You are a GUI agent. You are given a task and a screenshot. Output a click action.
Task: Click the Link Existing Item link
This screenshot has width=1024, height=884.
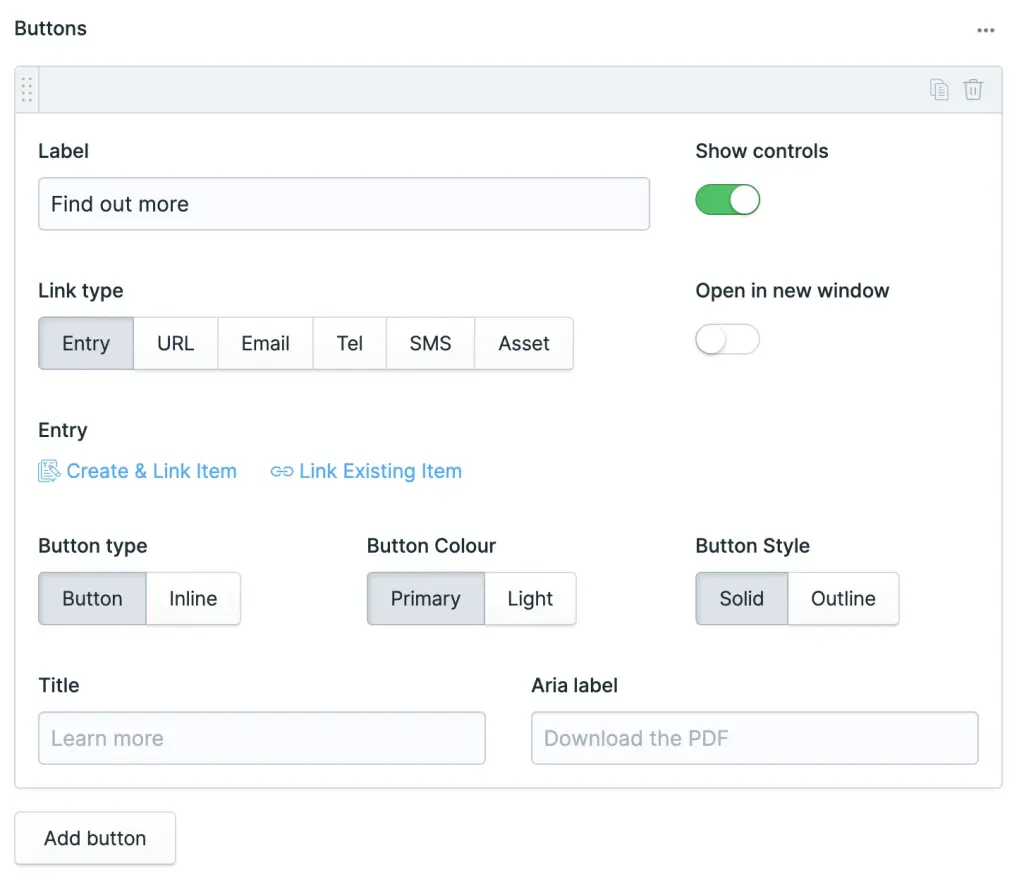380,471
